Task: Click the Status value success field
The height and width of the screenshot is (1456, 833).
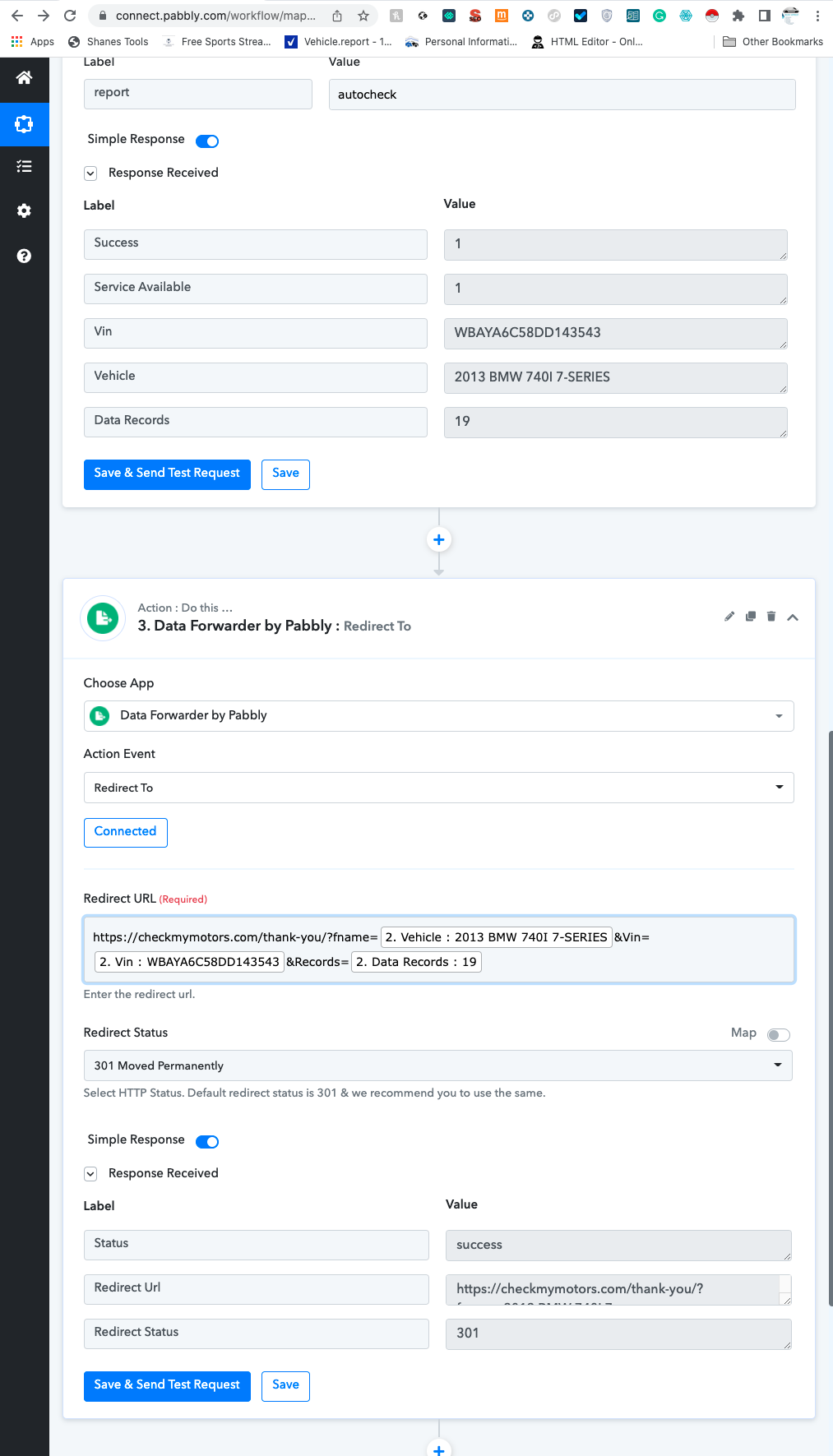Action: [x=618, y=1246]
